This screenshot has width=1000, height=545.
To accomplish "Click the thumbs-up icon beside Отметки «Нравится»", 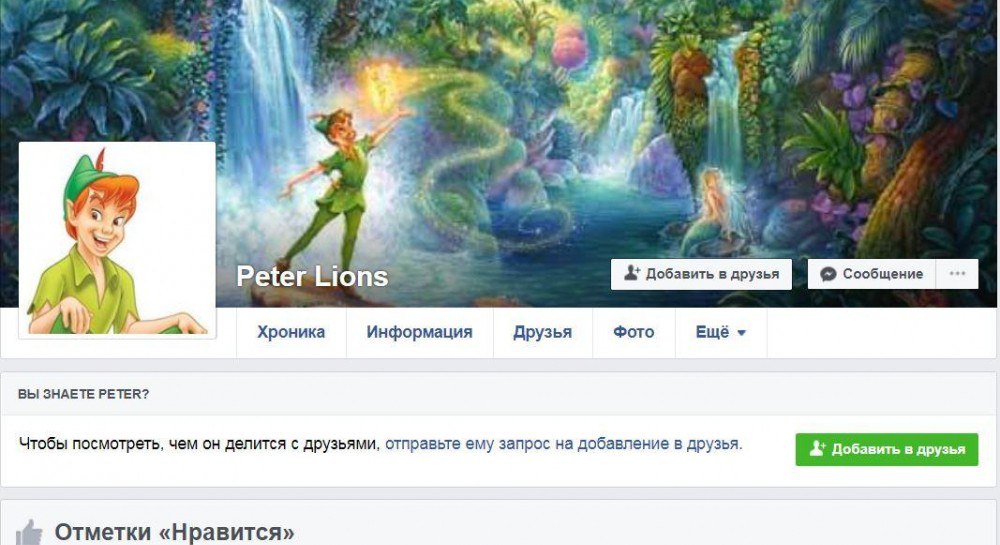I will [x=29, y=532].
